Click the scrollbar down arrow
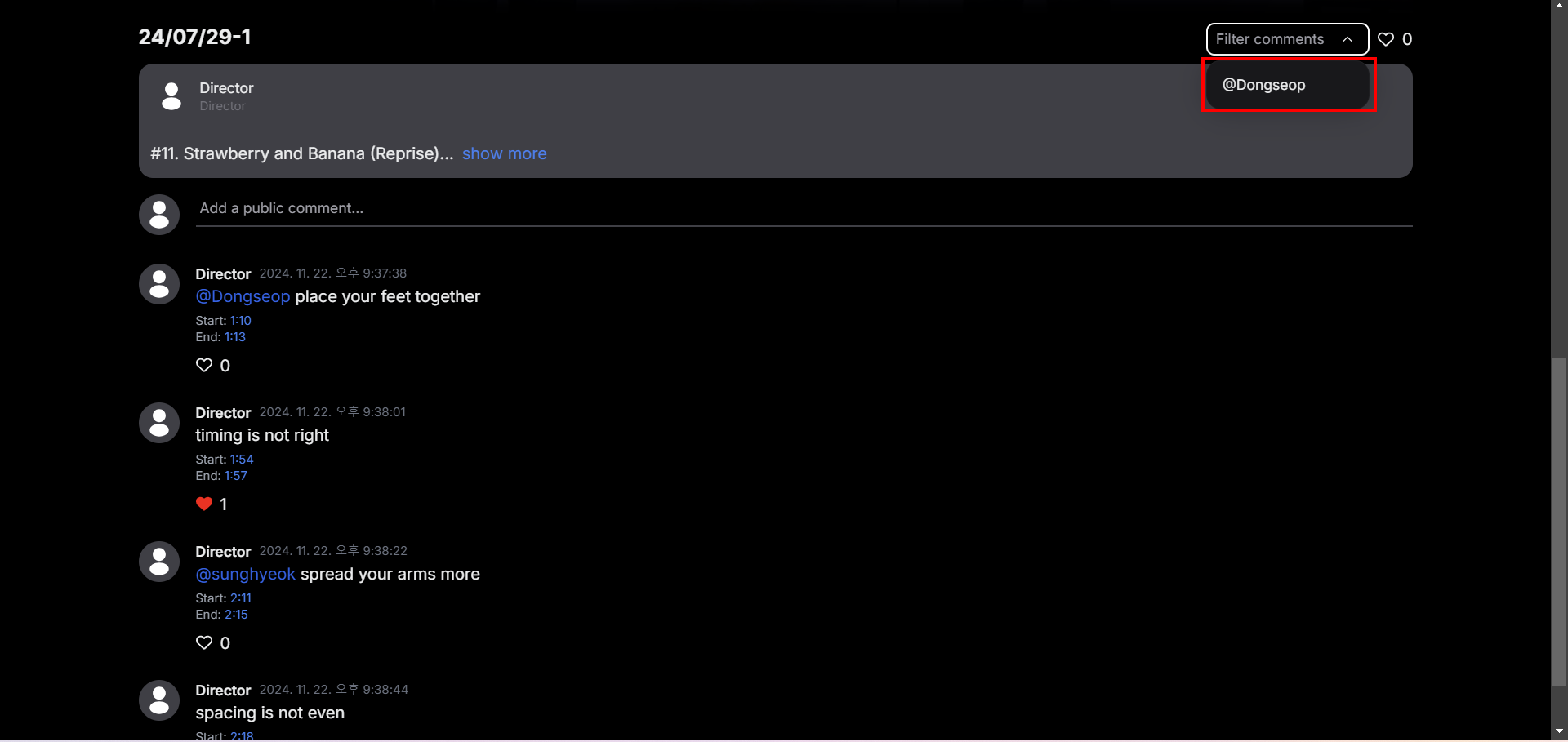The image size is (1568, 742). coord(1559,731)
